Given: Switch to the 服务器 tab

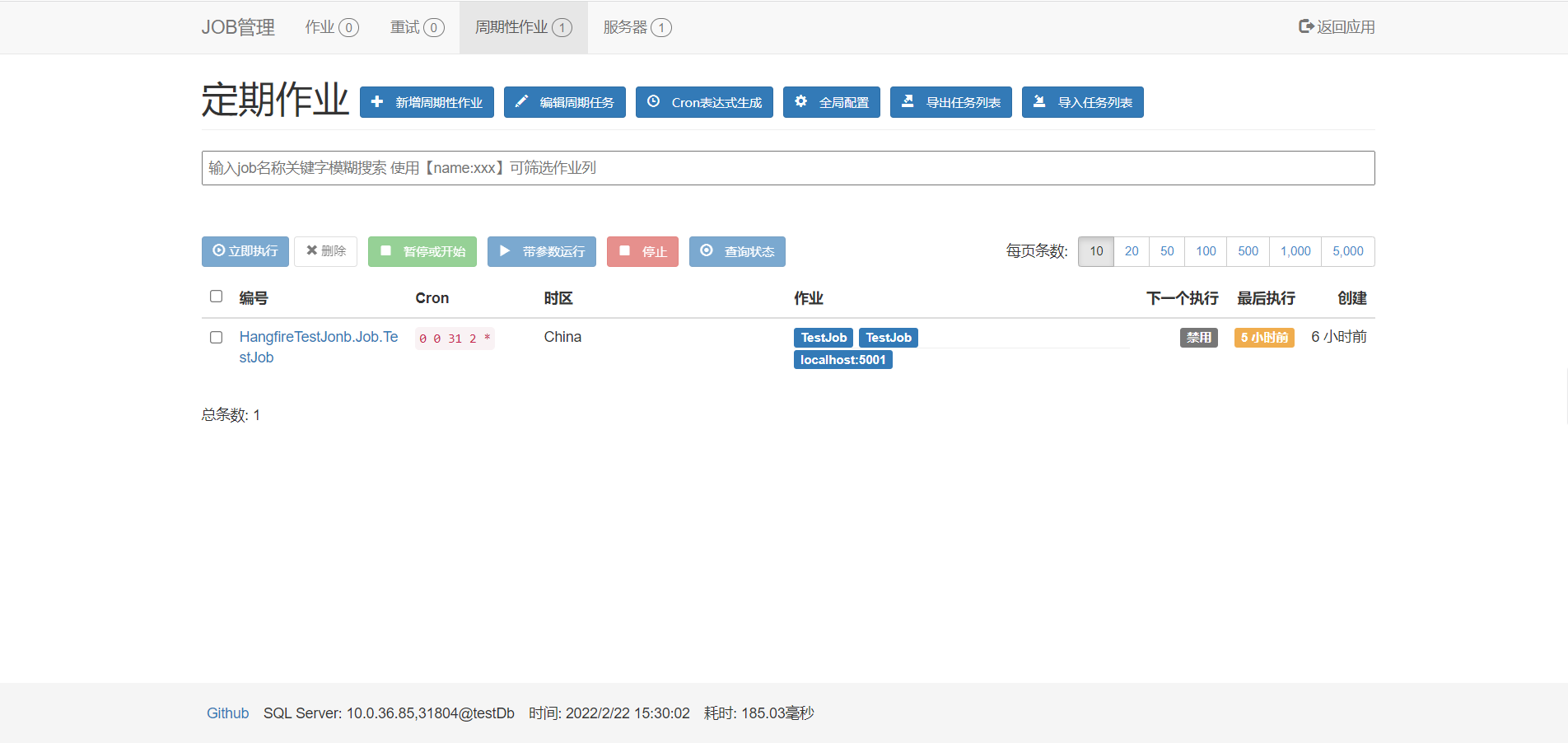Looking at the screenshot, I should (x=635, y=27).
